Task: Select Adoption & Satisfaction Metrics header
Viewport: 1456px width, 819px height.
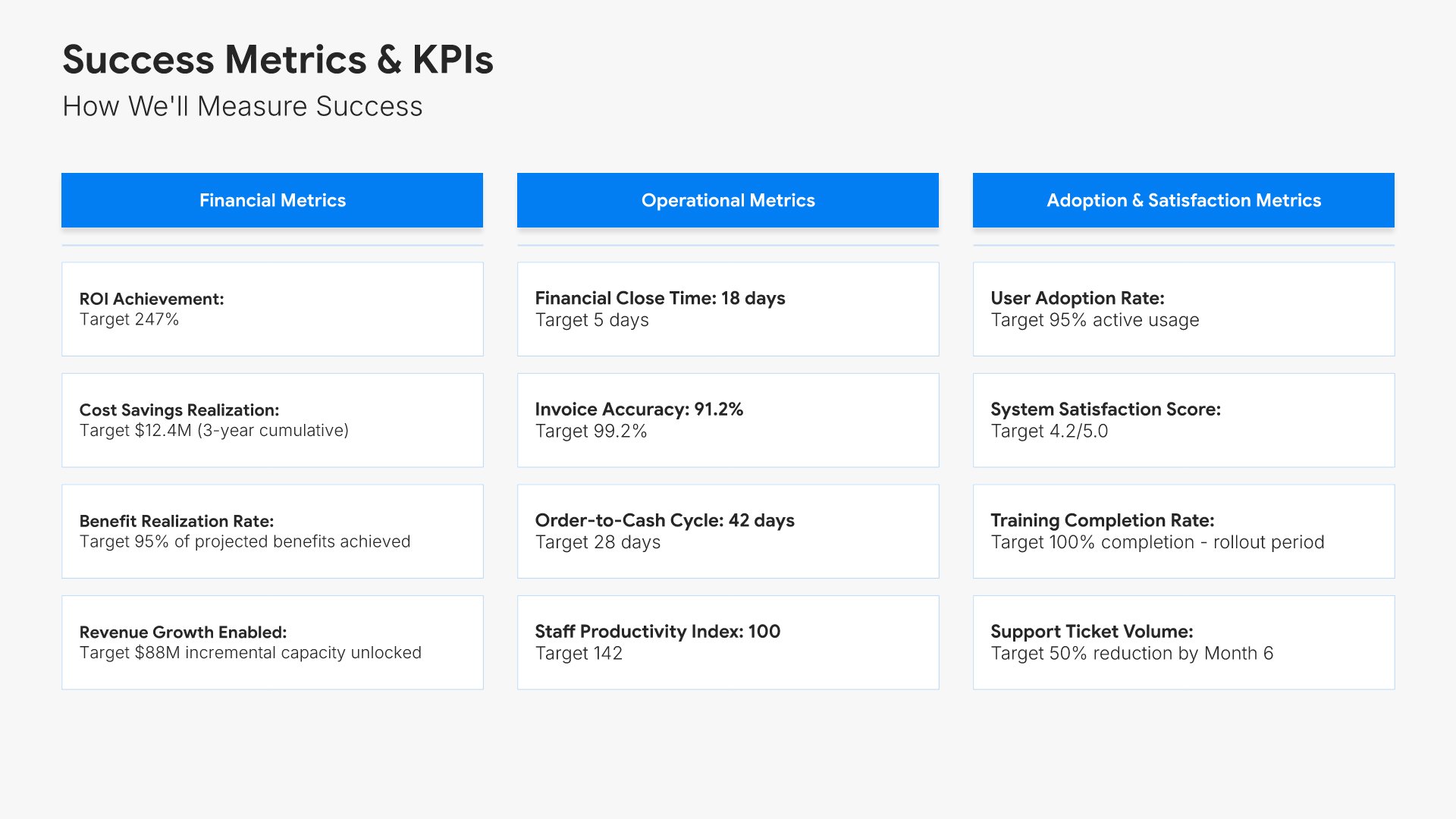Action: (1183, 200)
